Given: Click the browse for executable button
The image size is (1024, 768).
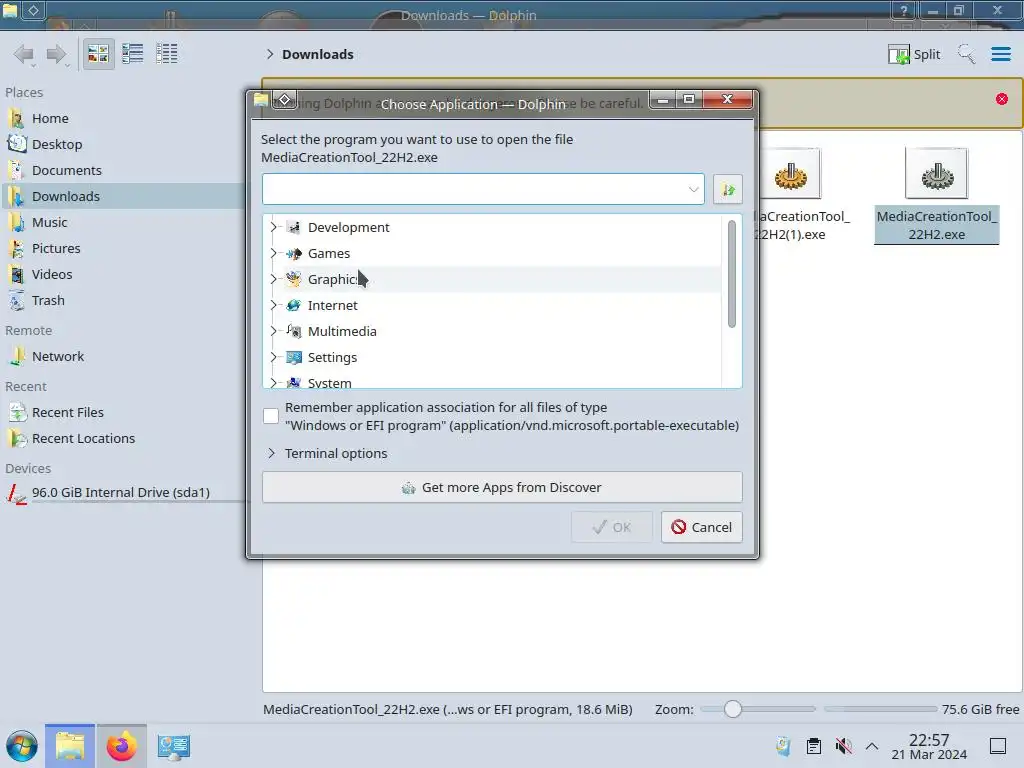Looking at the screenshot, I should (x=728, y=189).
